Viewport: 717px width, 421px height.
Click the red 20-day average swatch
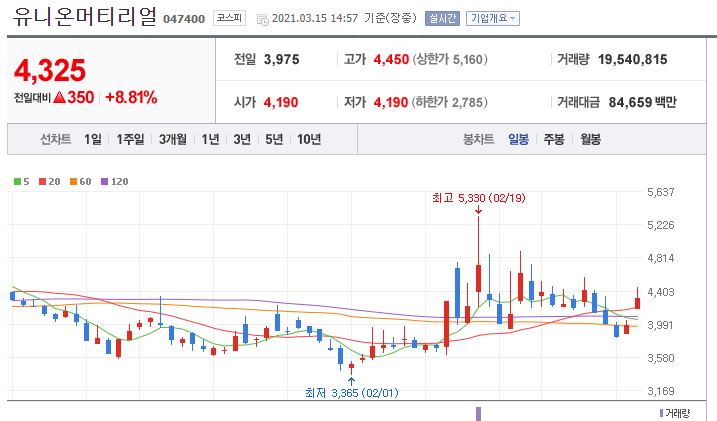point(43,181)
